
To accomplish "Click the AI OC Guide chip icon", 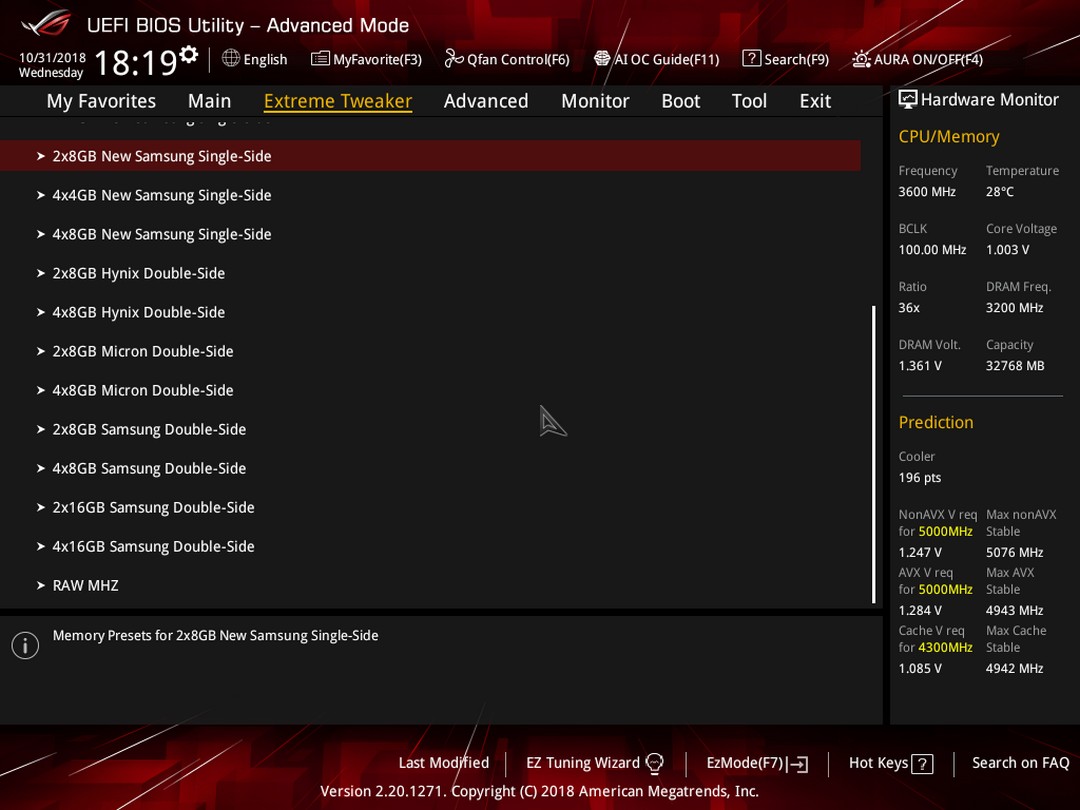I will pos(601,59).
